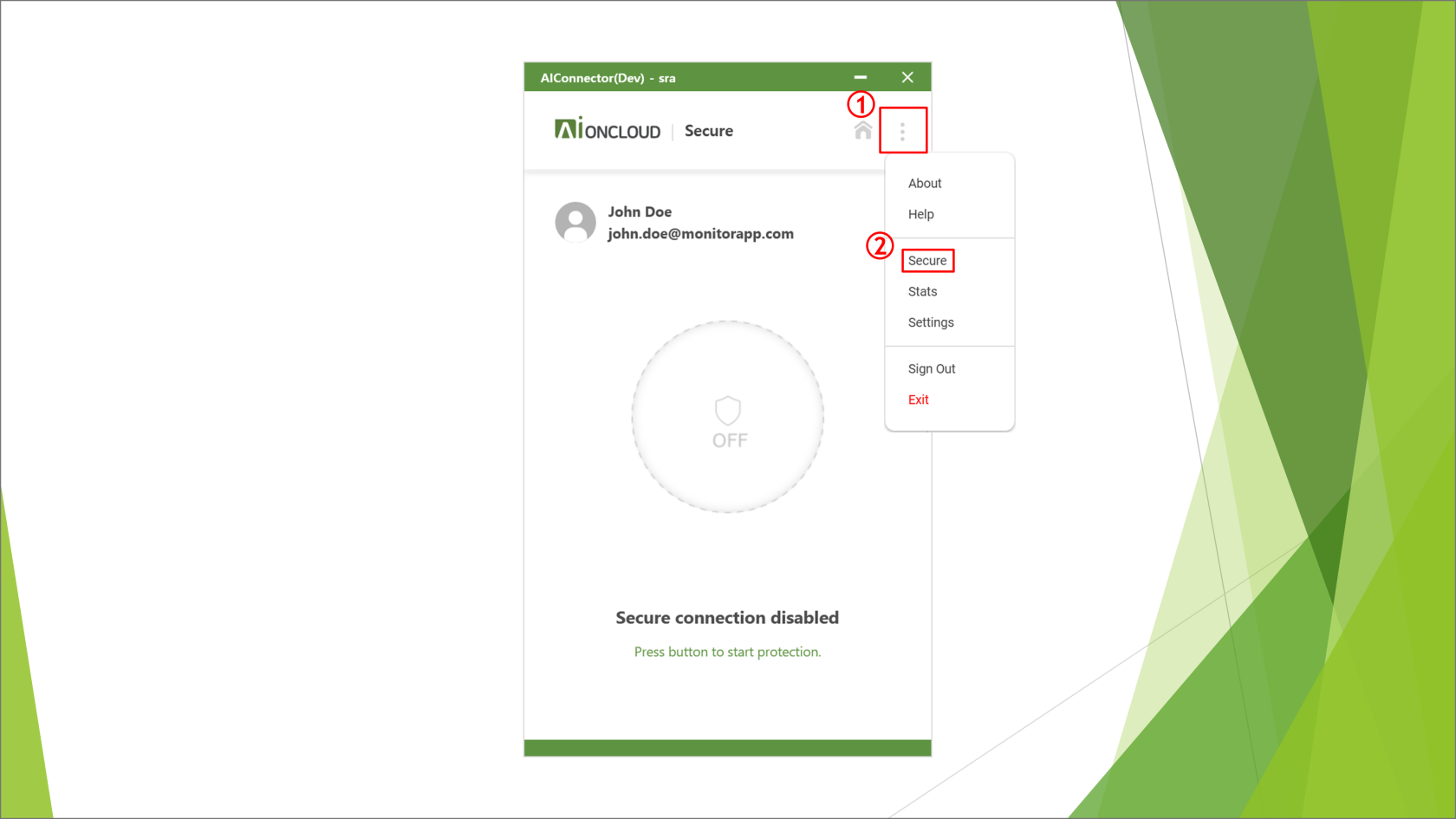Click the AIONCLOUD logo
The image size is (1456, 819).
pyautogui.click(x=608, y=130)
